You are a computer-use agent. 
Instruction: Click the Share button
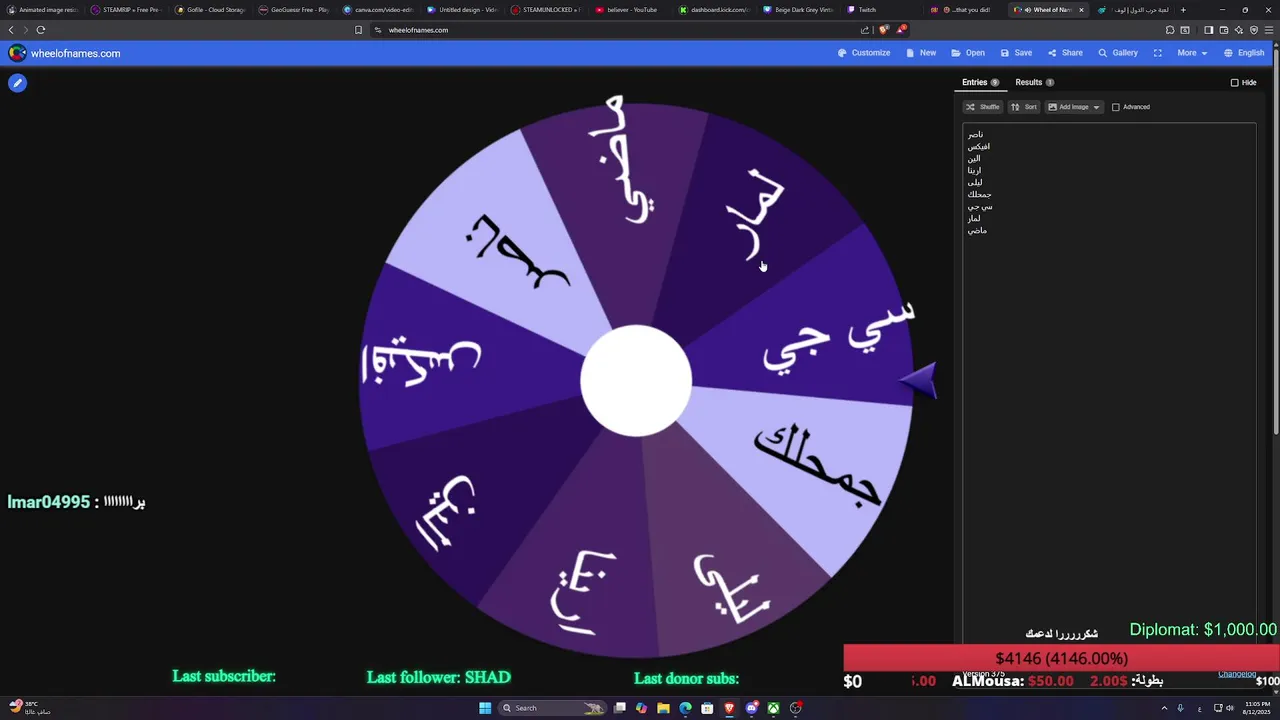coord(1065,53)
